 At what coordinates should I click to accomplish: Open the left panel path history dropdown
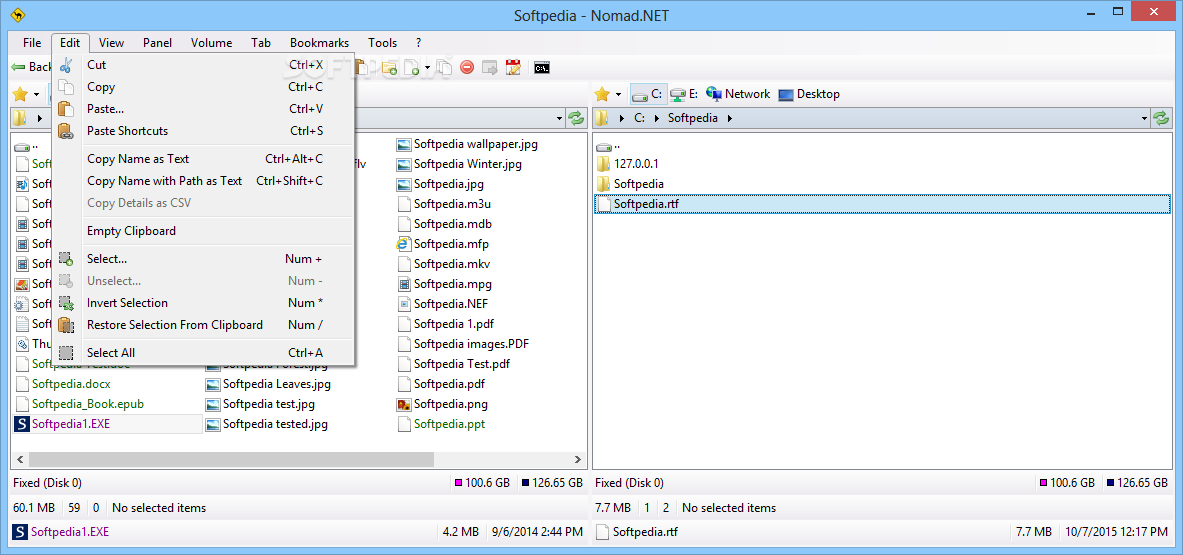[559, 118]
